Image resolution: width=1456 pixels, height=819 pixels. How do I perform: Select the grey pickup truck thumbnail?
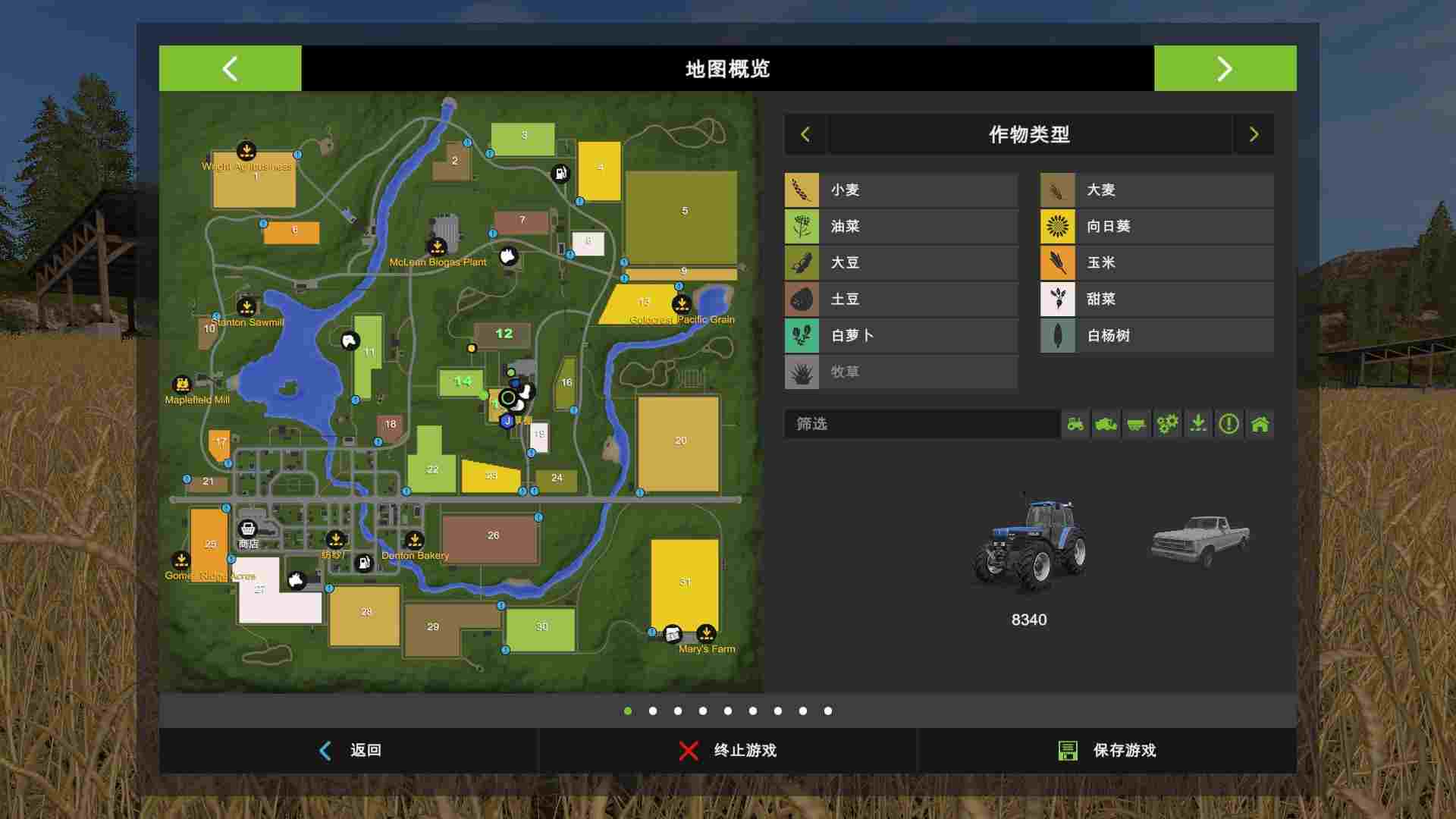[1200, 540]
